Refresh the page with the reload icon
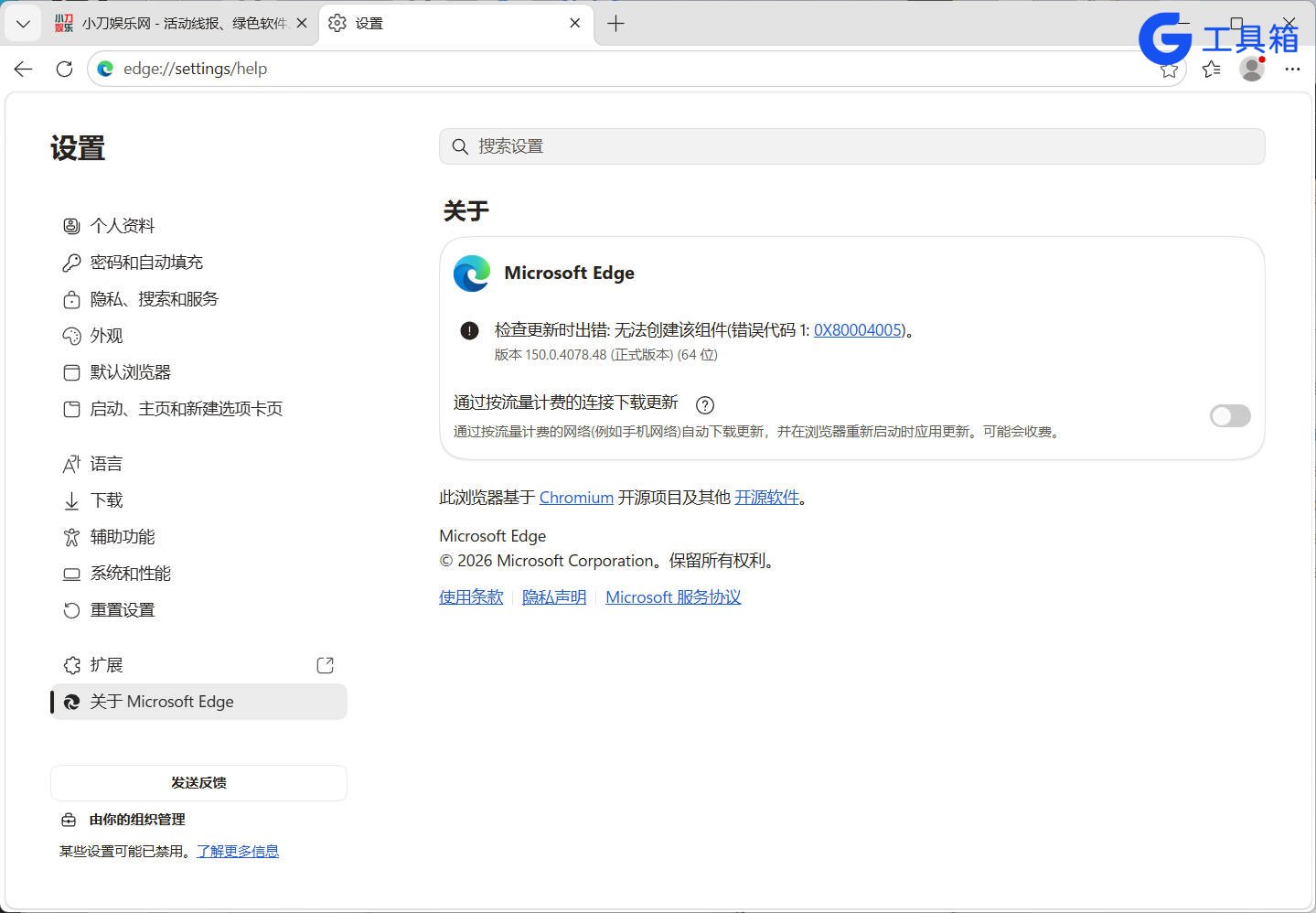This screenshot has height=913, width=1316. [64, 69]
